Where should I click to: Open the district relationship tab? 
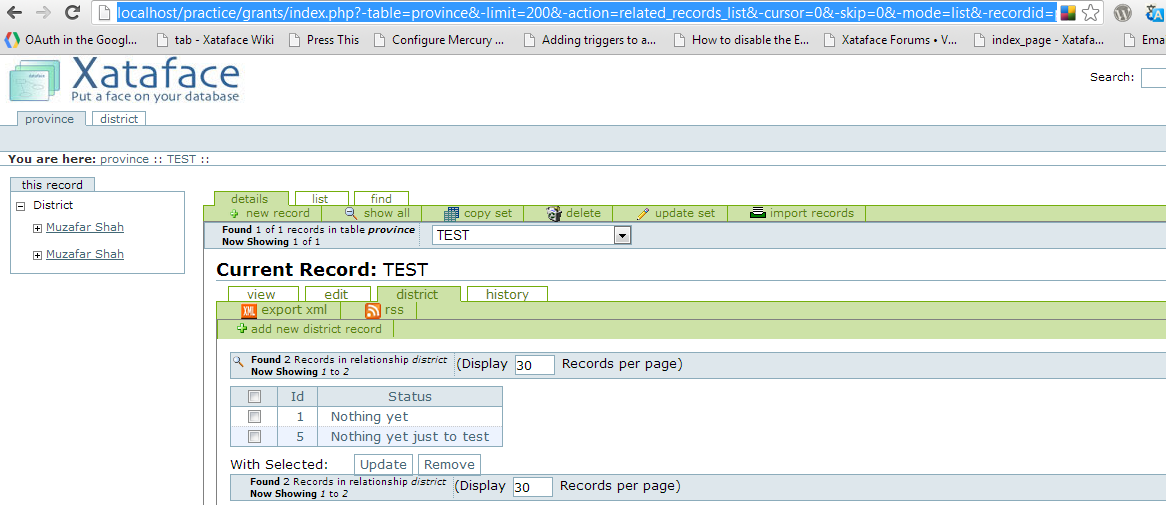point(417,295)
